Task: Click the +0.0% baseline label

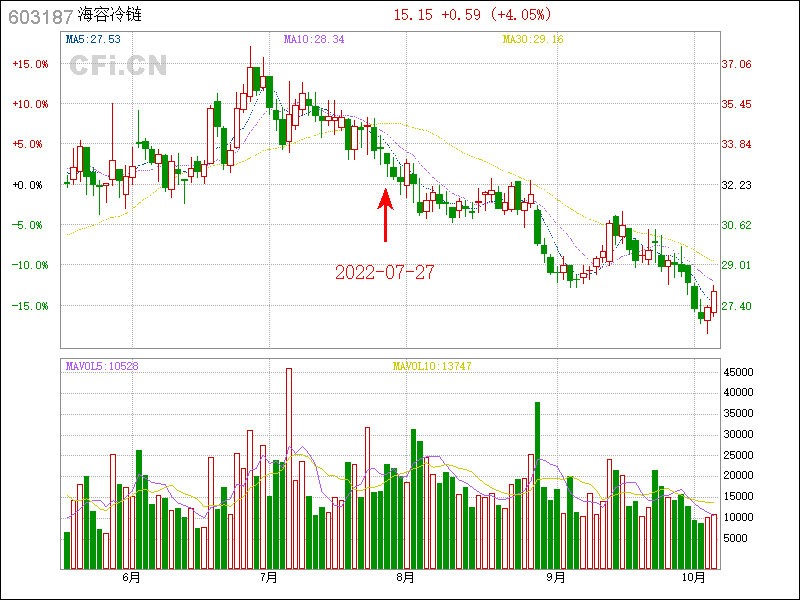Action: pos(28,185)
